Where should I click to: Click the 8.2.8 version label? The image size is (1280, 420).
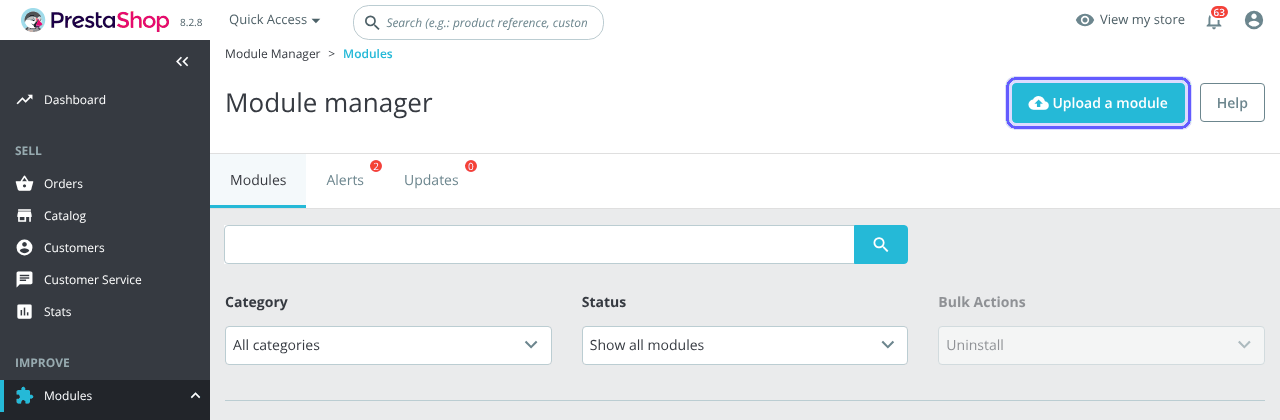(192, 22)
